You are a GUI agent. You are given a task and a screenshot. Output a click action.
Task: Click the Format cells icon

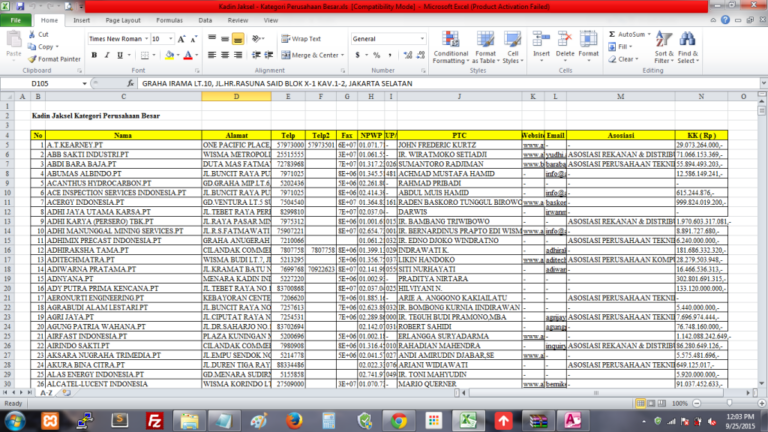coord(588,40)
